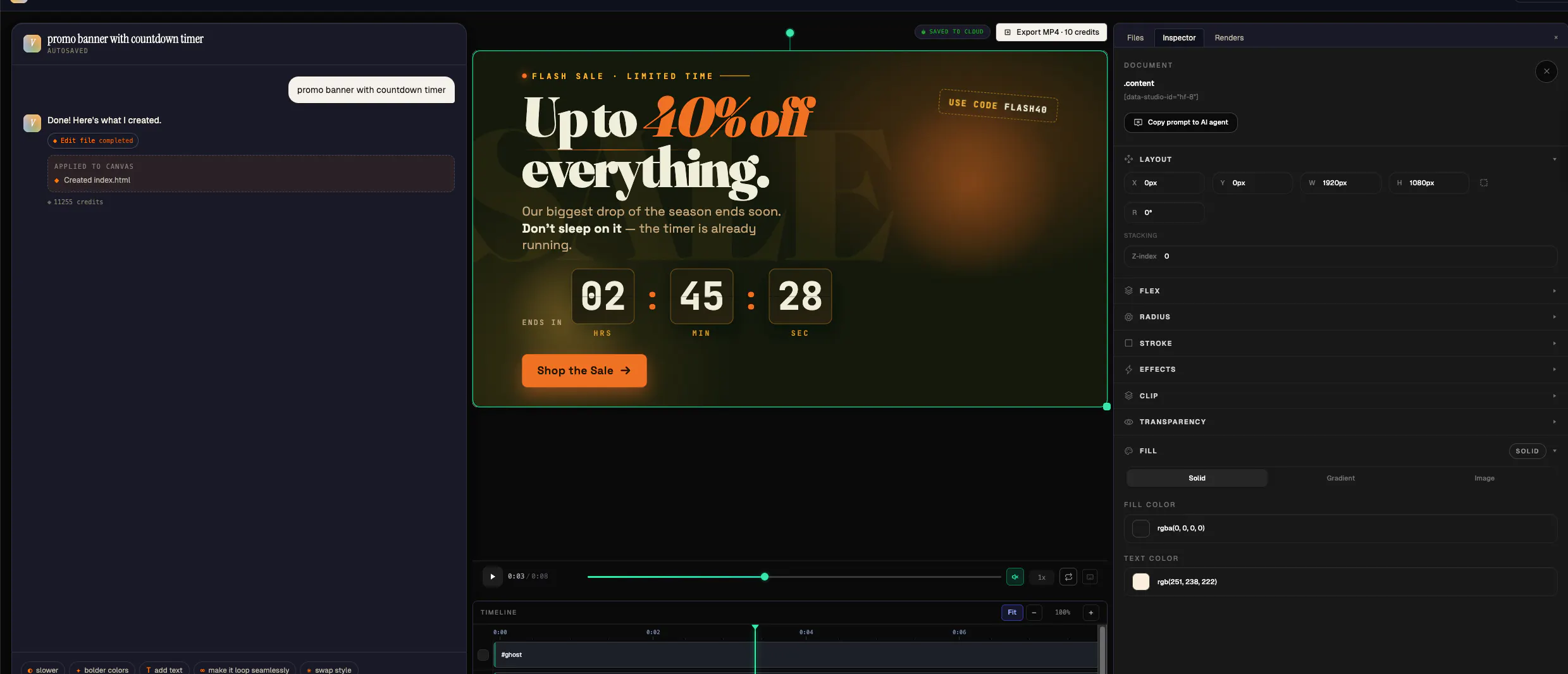The width and height of the screenshot is (1568, 674).
Task: Expand the Transparency section
Action: click(x=1554, y=422)
